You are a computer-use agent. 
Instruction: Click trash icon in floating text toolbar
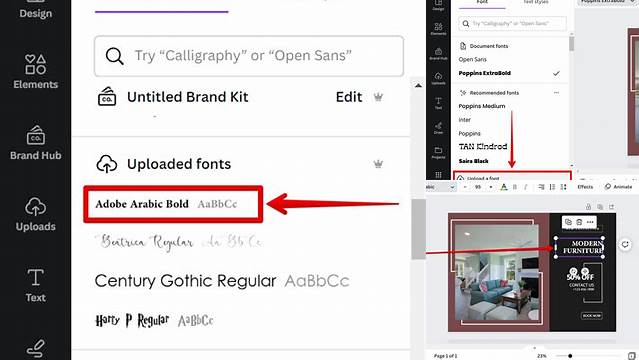[579, 222]
